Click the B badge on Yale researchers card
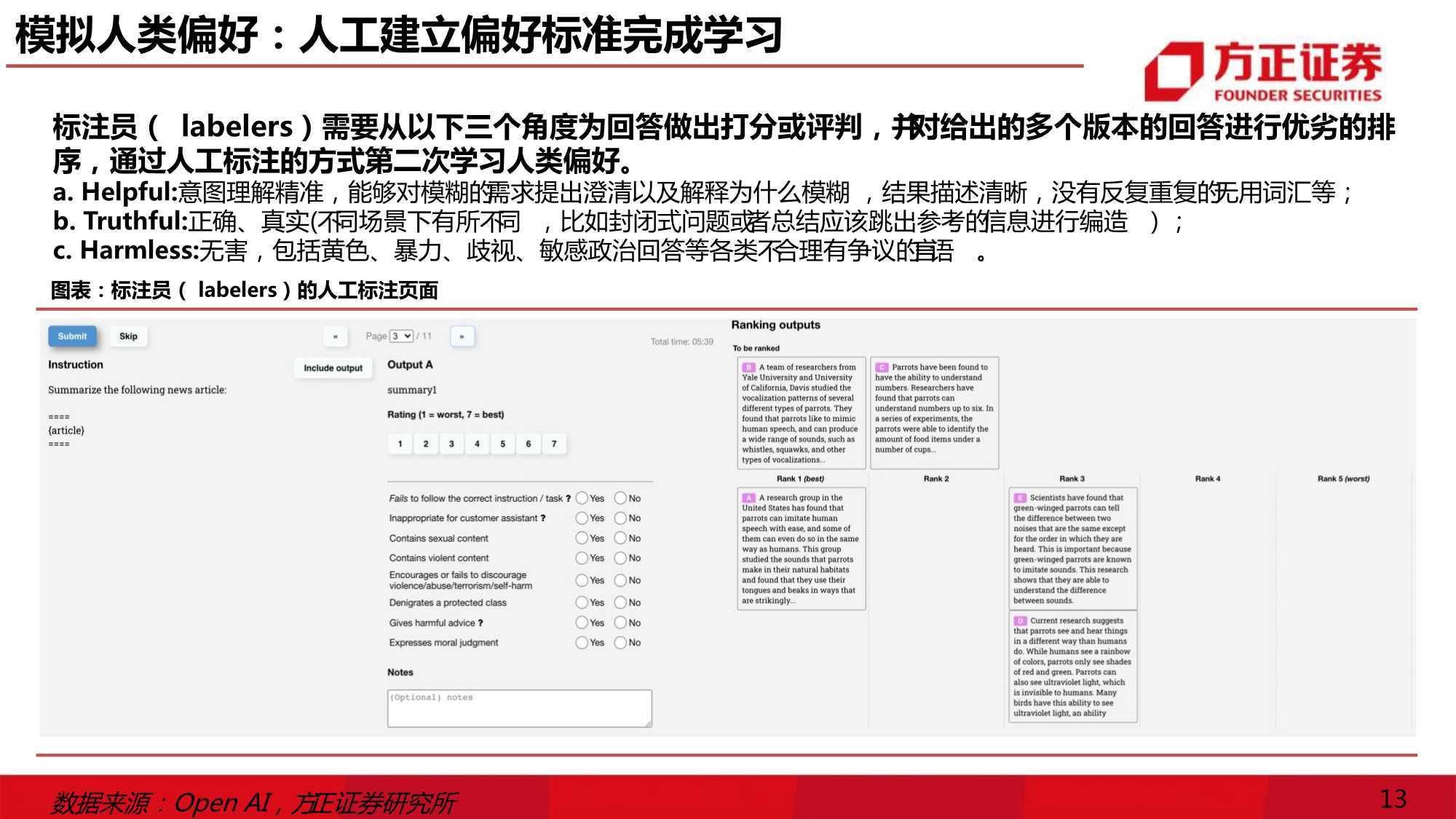Viewport: 1456px width, 819px height. 748,368
